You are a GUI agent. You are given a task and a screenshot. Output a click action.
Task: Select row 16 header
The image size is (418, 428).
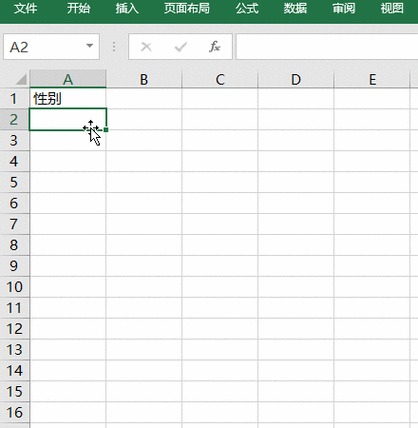pos(15,412)
